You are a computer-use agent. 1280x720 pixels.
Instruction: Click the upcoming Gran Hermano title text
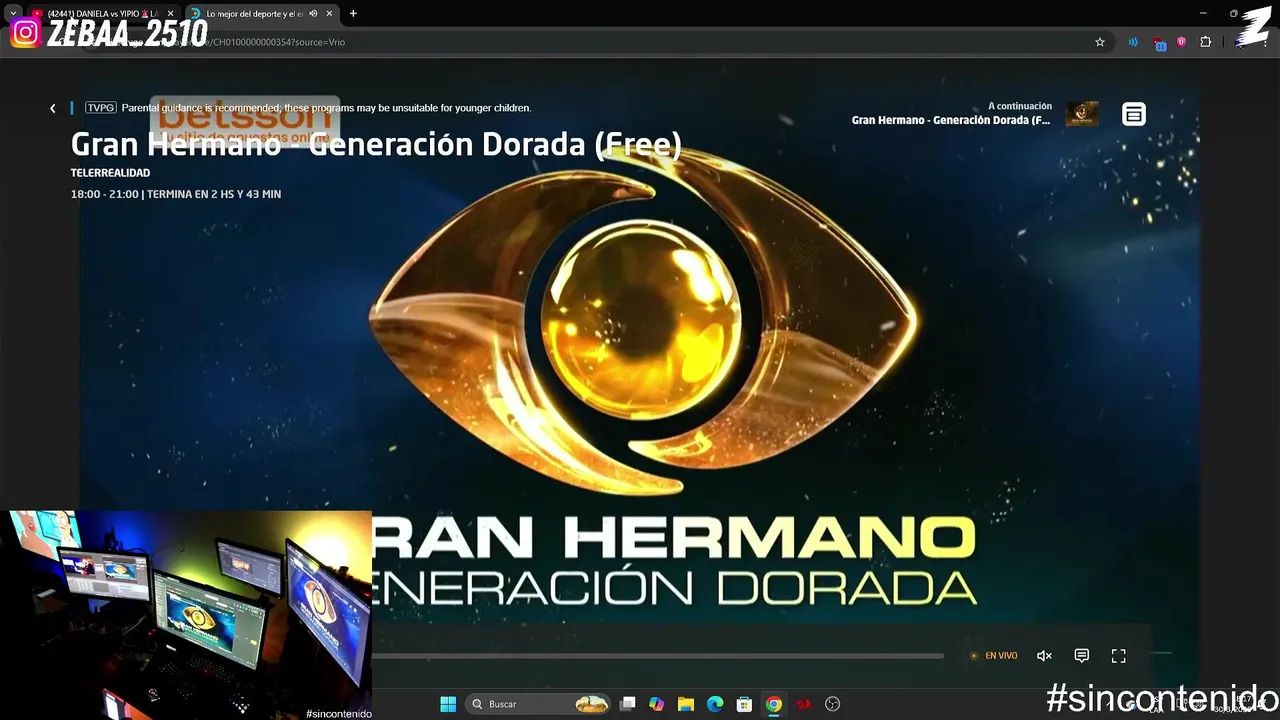click(951, 120)
